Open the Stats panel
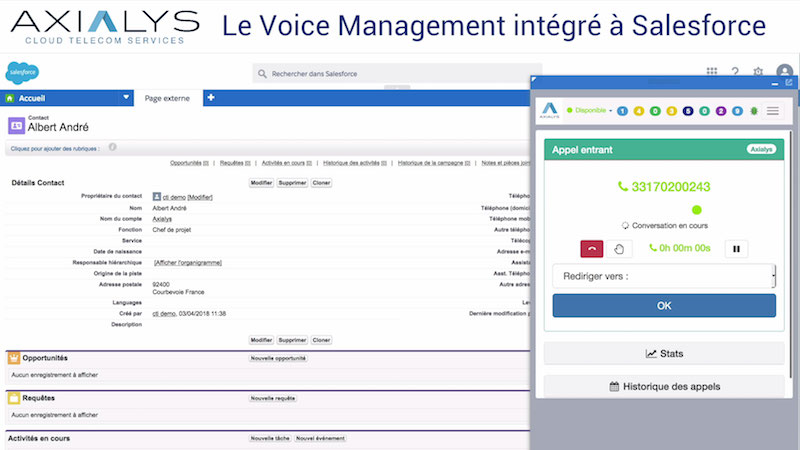Image resolution: width=800 pixels, height=450 pixels. click(x=664, y=354)
